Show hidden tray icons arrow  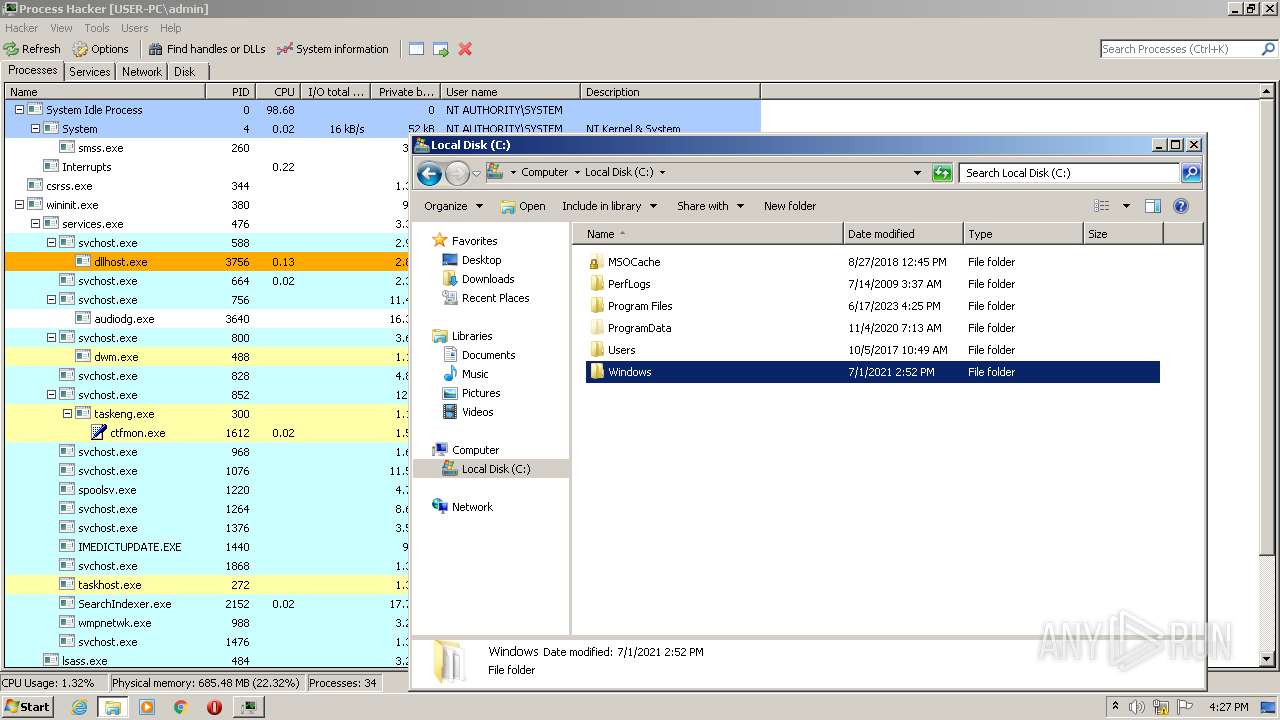click(x=1115, y=707)
